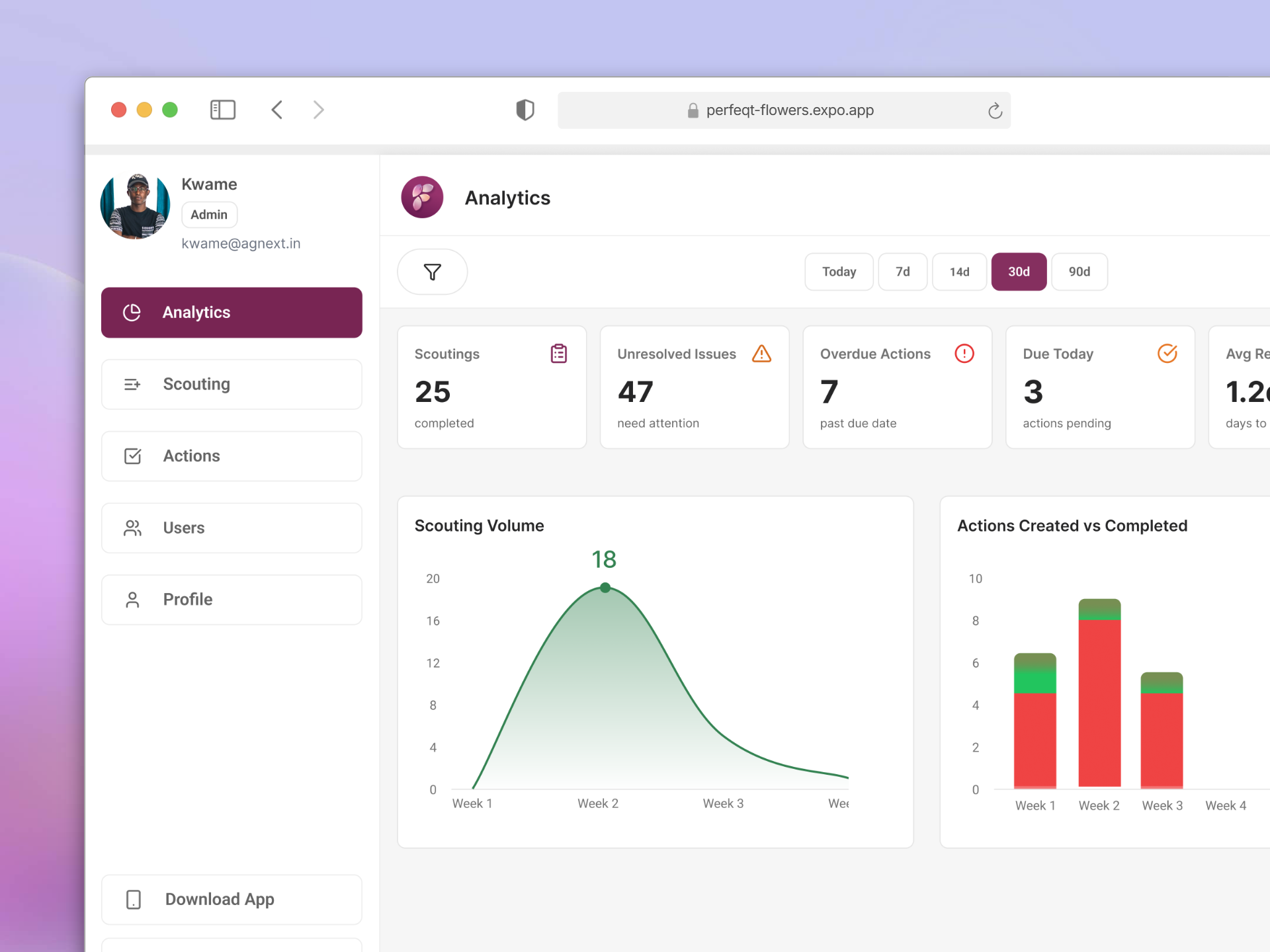The height and width of the screenshot is (952, 1270).
Task: Click the Admin badge under Kwame
Action: pyautogui.click(x=209, y=214)
